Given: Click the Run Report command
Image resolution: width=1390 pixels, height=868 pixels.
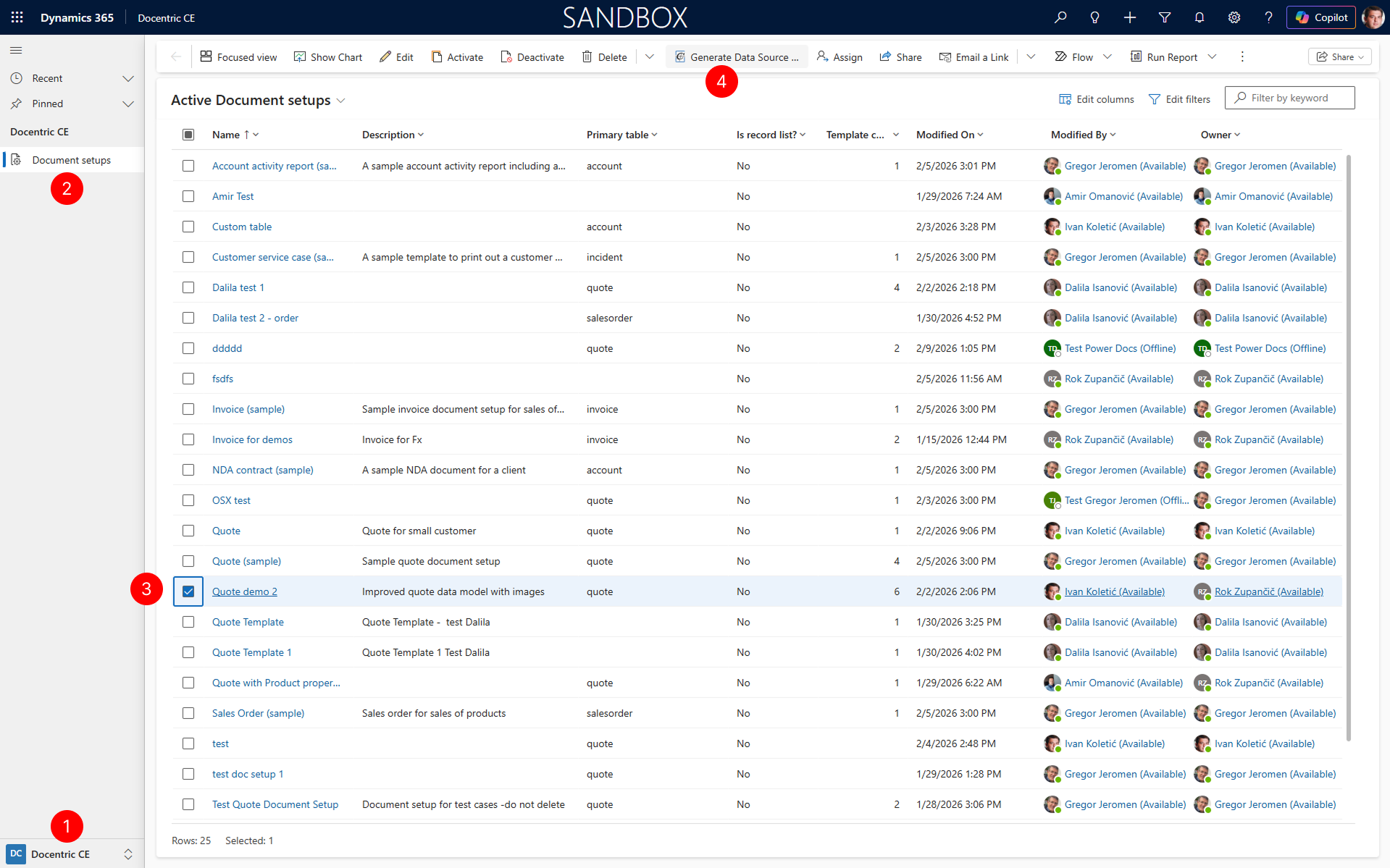Looking at the screenshot, I should (x=1164, y=56).
